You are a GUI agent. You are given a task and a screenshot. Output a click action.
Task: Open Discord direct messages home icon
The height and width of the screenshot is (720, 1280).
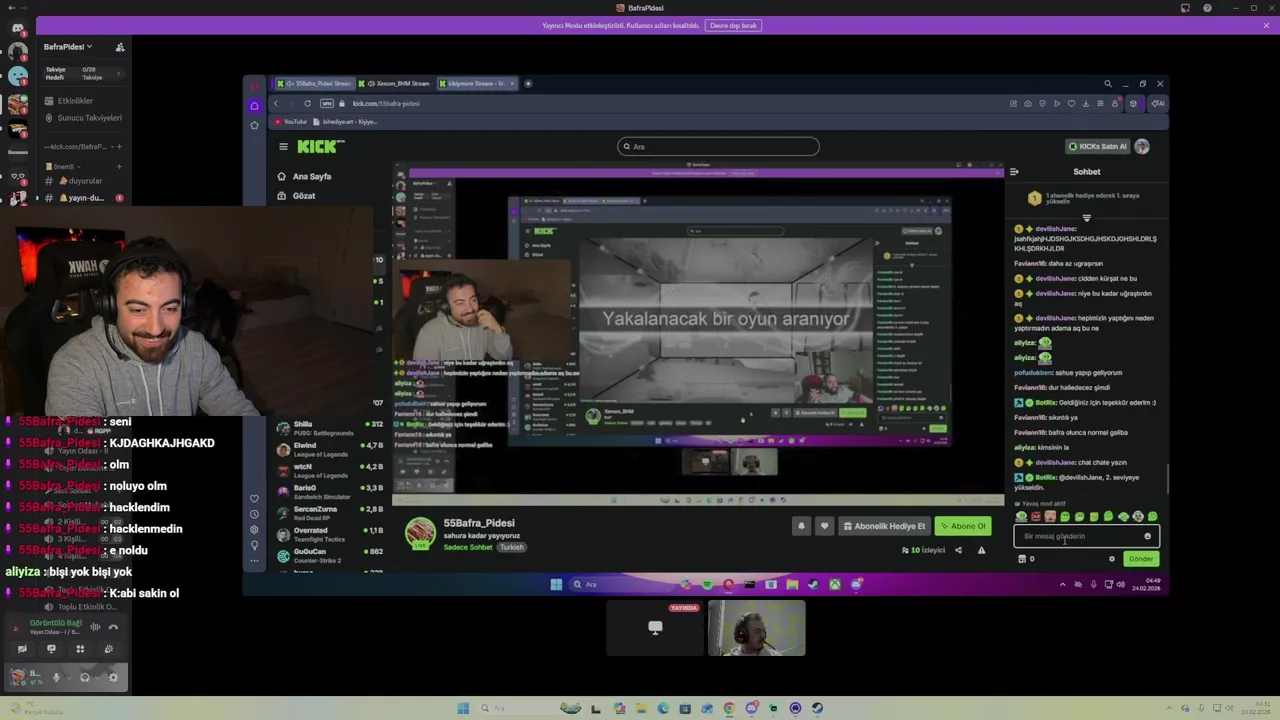17,28
